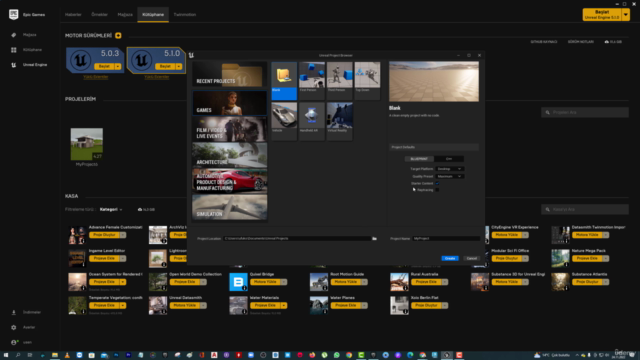Select the Games category
640x360 pixels.
230,103
